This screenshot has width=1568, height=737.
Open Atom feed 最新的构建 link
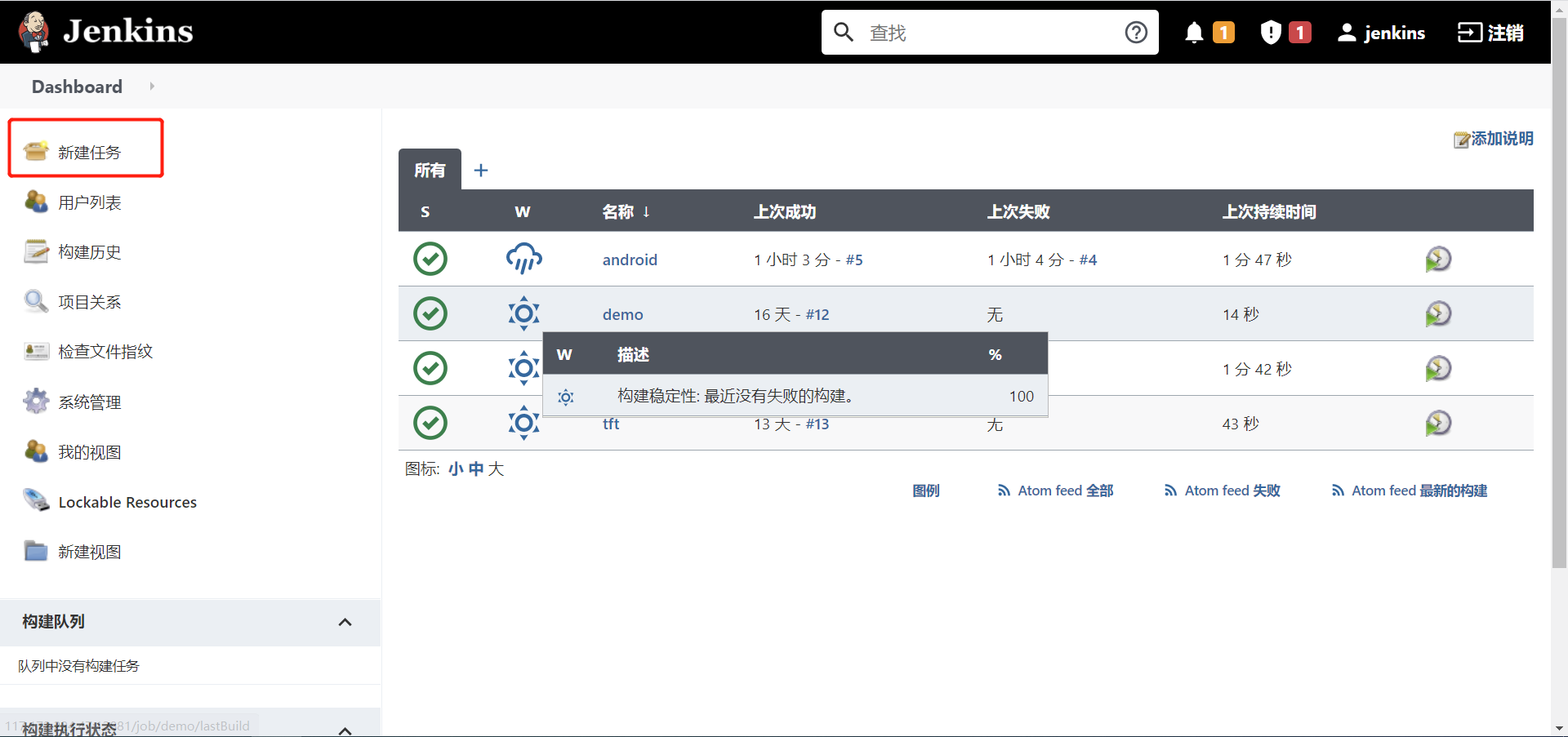[x=1409, y=491]
